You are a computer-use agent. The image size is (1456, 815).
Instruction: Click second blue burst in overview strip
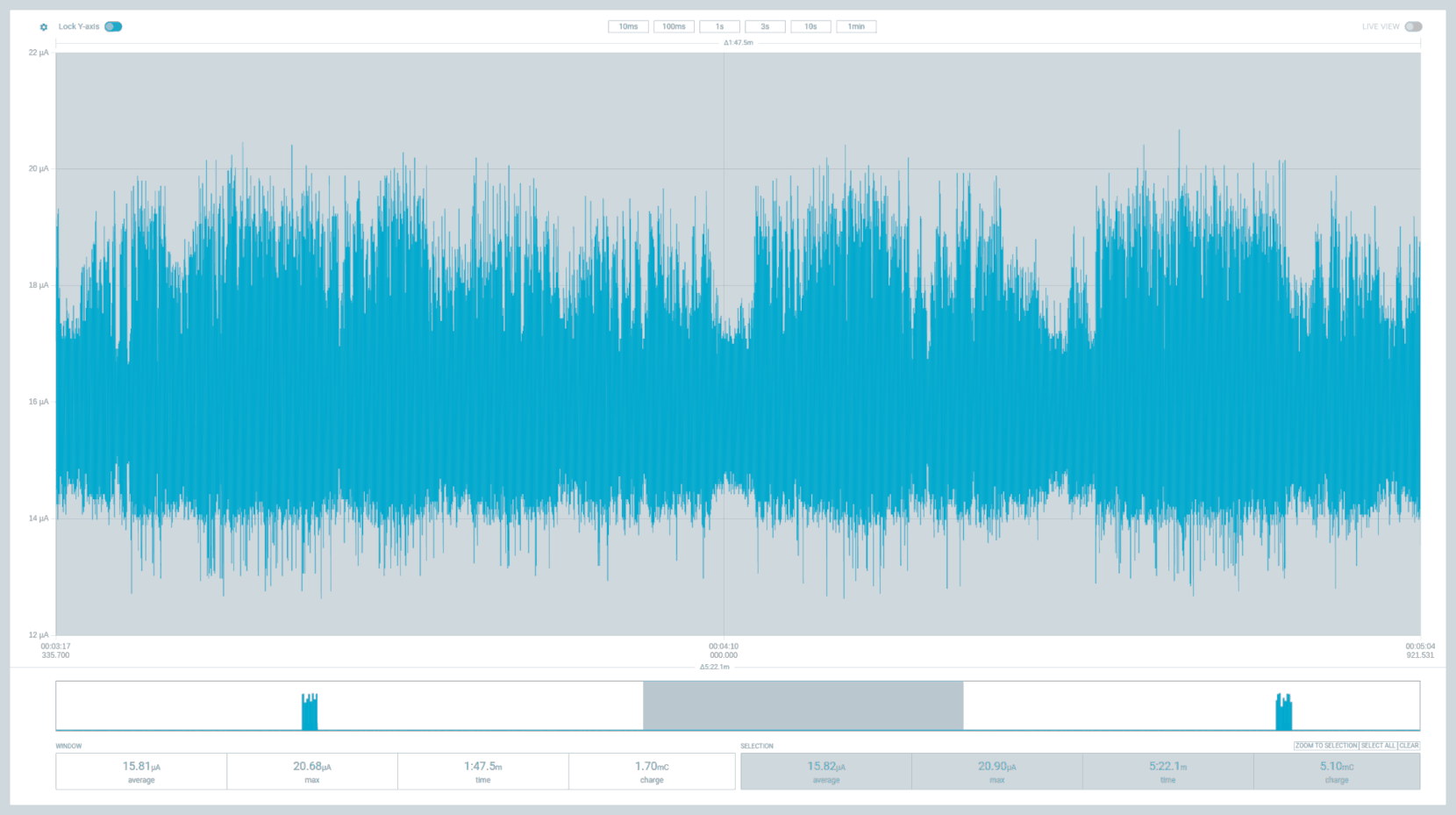(x=1284, y=711)
